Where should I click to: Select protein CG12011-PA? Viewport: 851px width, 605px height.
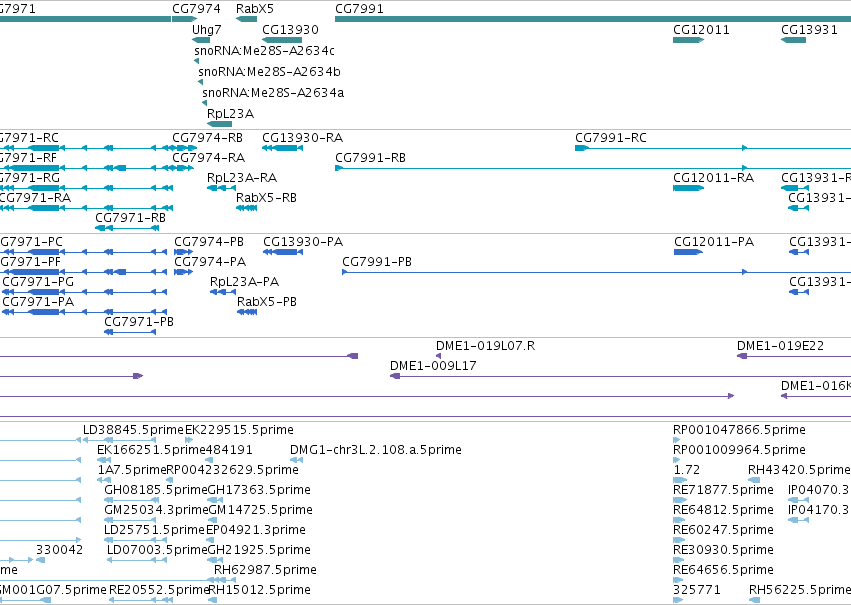click(x=714, y=242)
